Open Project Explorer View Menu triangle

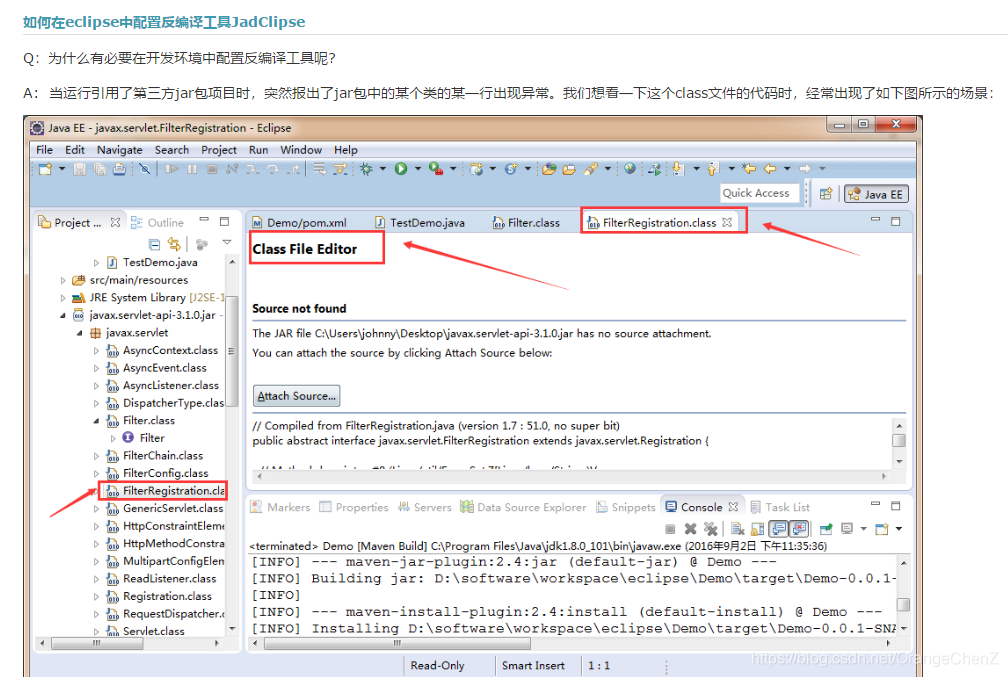(x=227, y=242)
